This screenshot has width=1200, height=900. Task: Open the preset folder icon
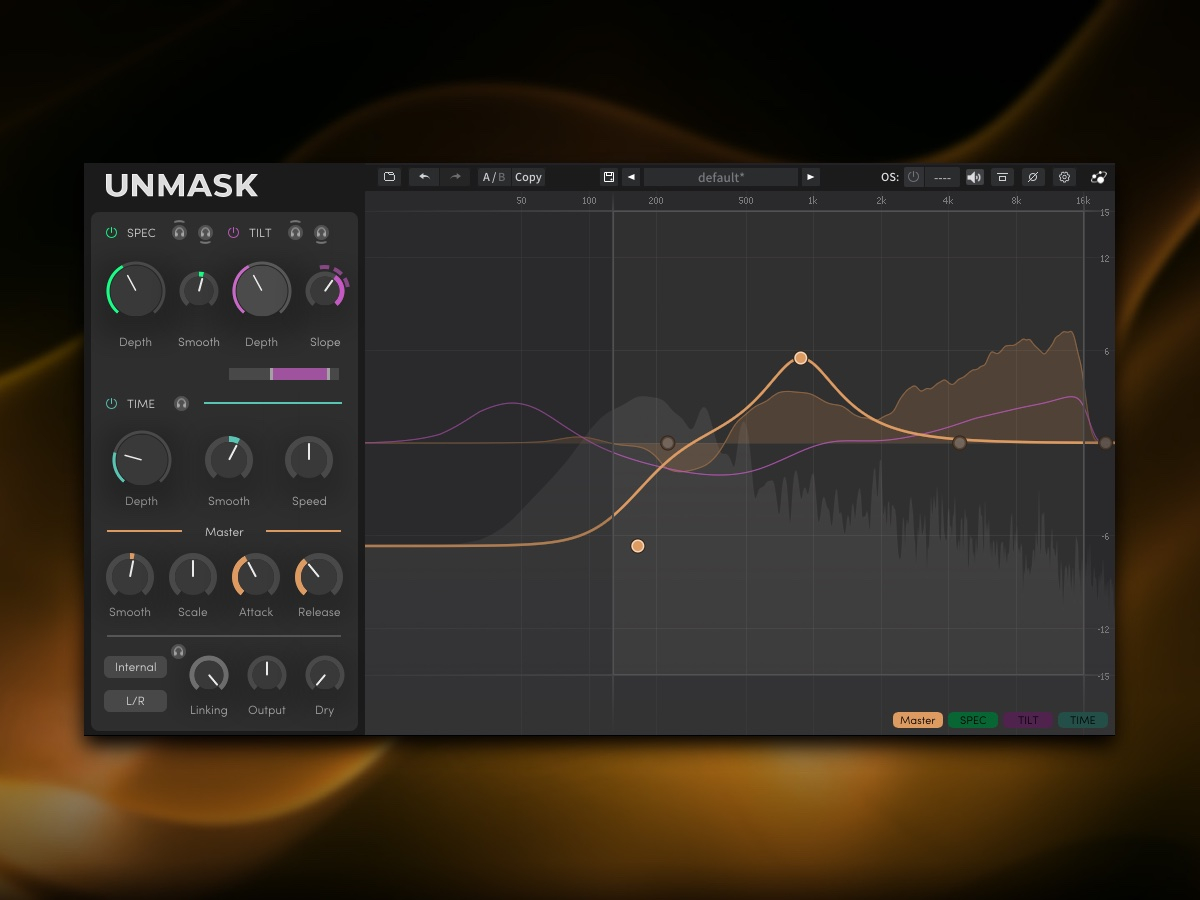(x=390, y=177)
